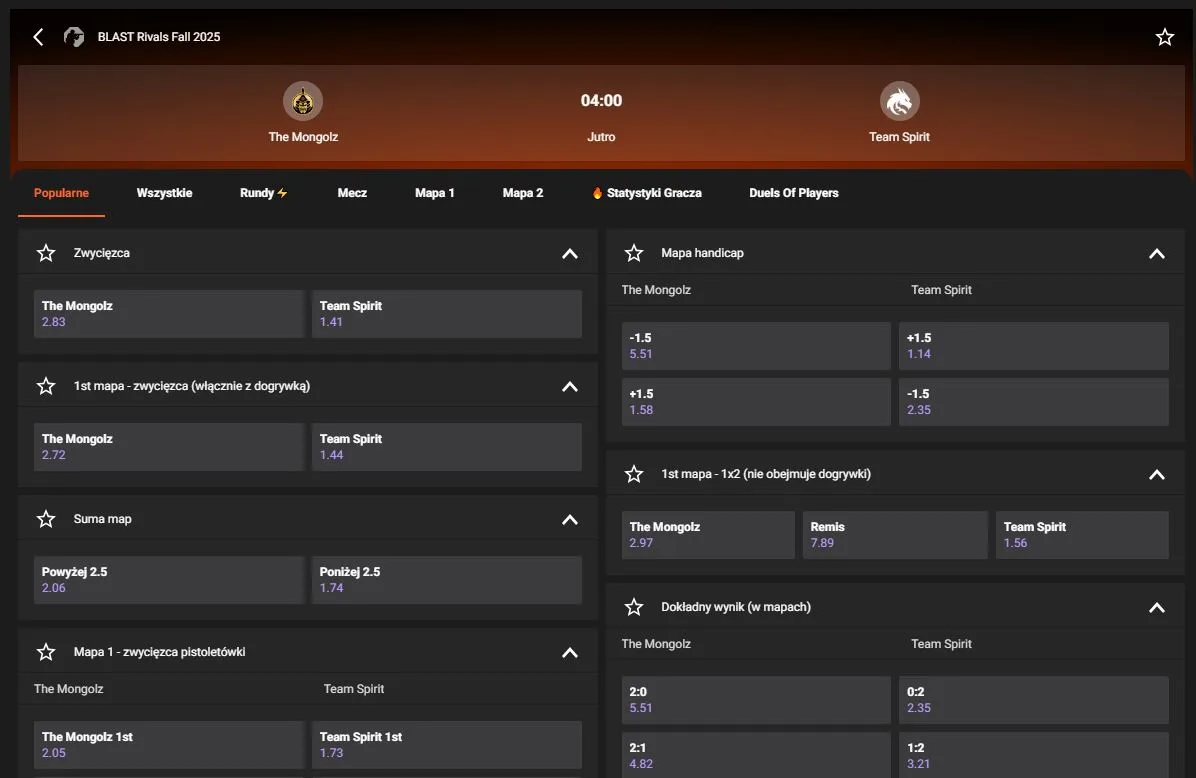Star the Zwycięzca market
The width and height of the screenshot is (1196, 778).
click(46, 253)
